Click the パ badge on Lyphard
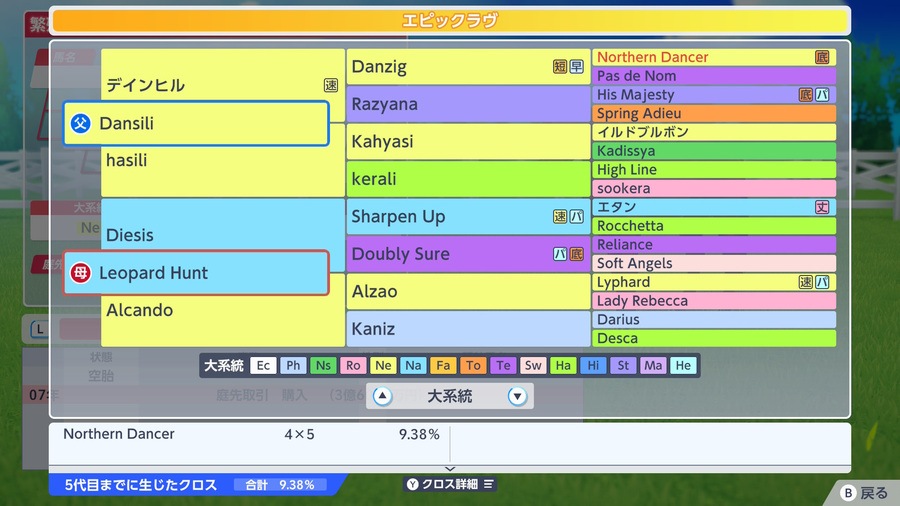 click(x=822, y=282)
